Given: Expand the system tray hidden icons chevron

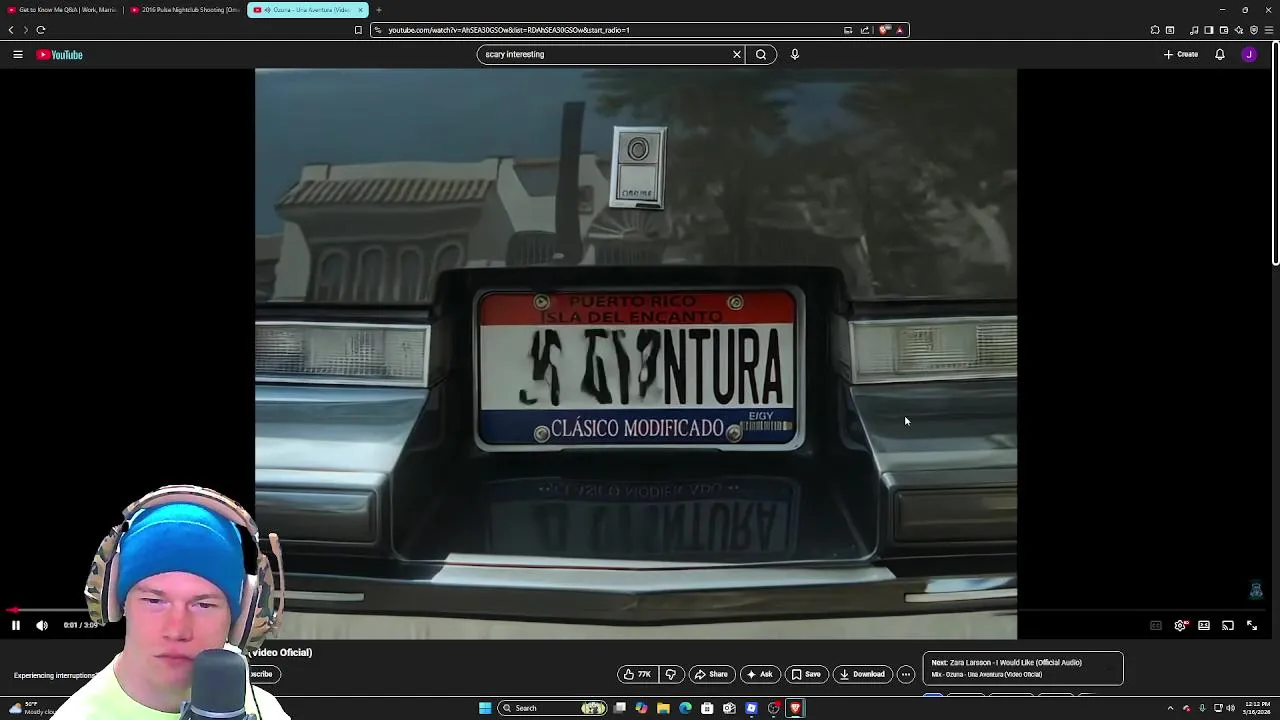Looking at the screenshot, I should (x=1170, y=708).
